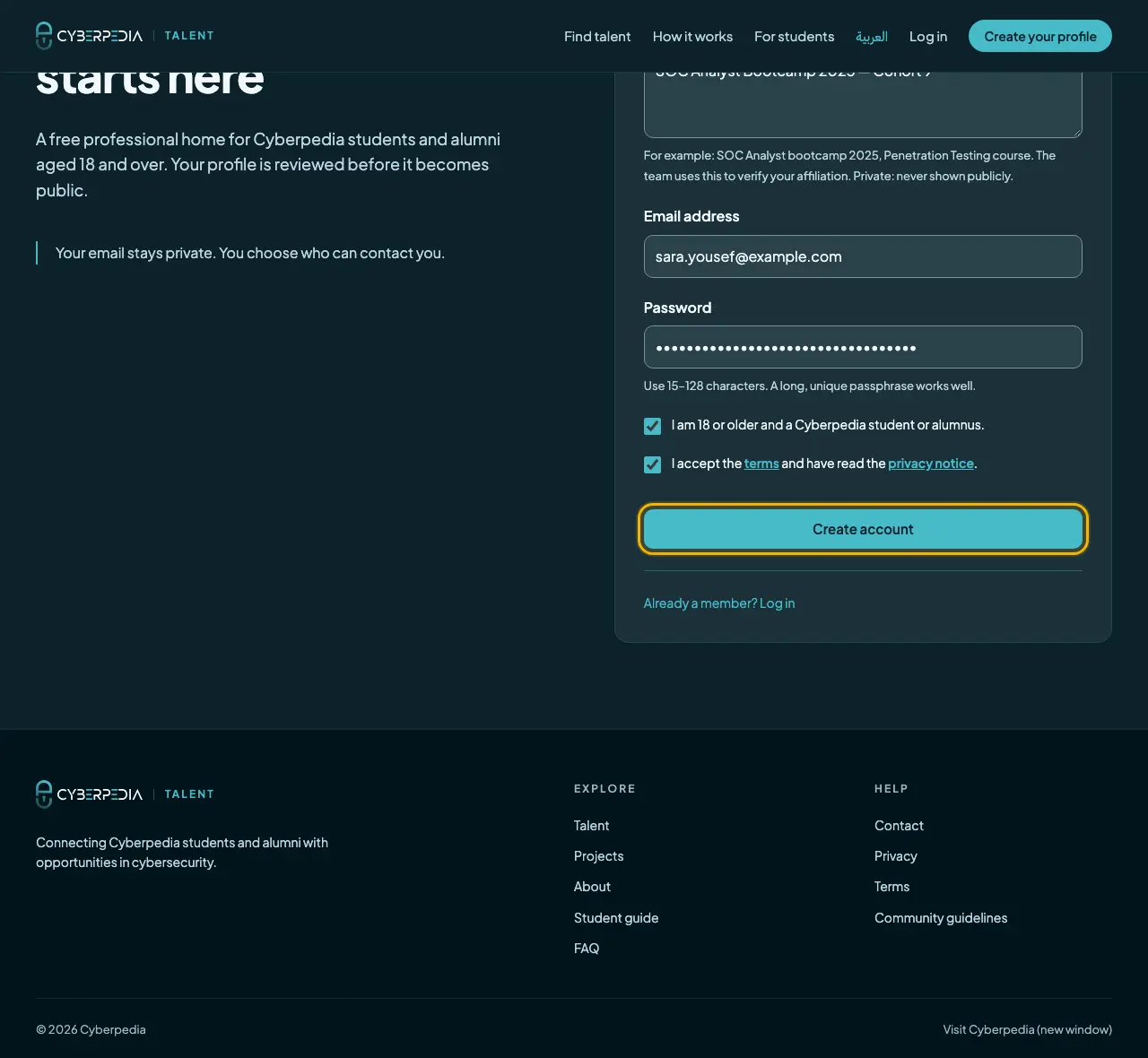Click the 'Your email stays private' note
The image size is (1148, 1058).
pos(250,253)
